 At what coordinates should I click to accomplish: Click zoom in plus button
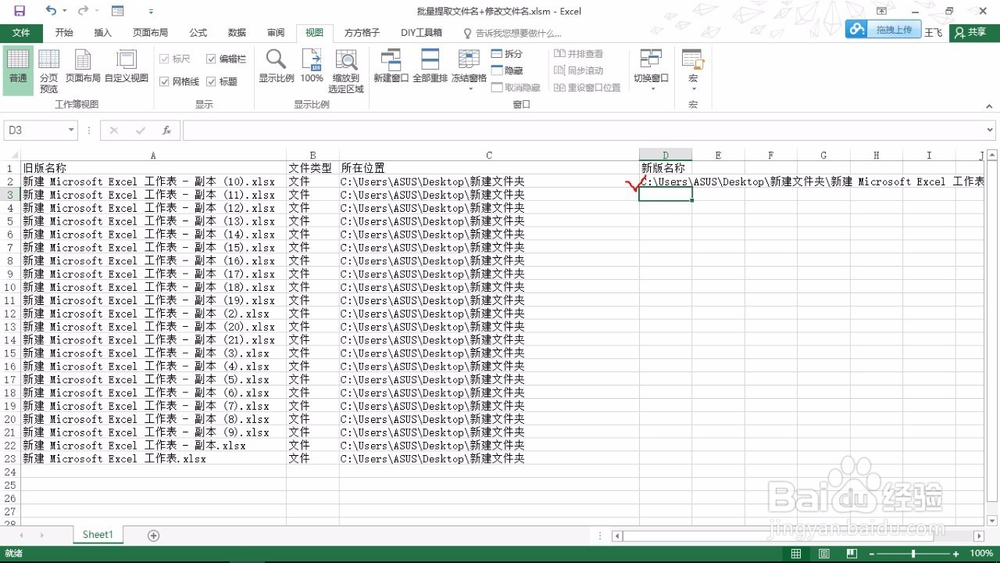[955, 553]
